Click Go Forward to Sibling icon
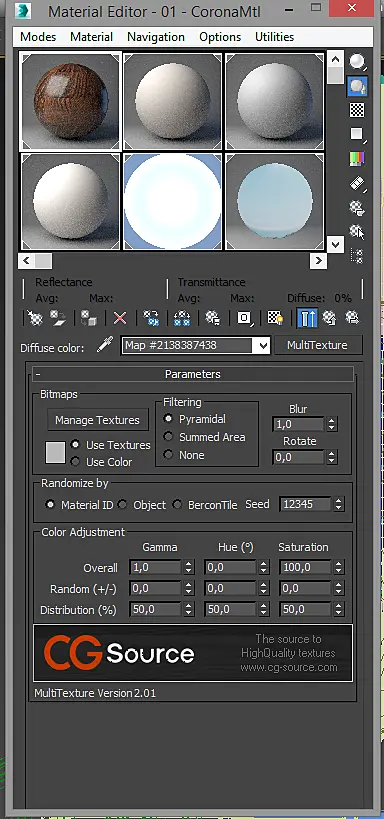384x819 pixels. click(352, 318)
